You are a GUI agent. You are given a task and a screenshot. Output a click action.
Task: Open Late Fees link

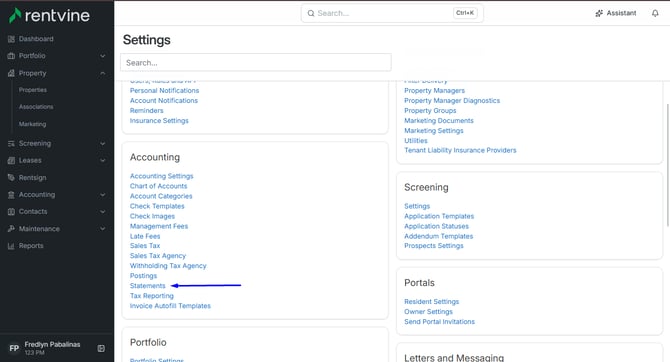[x=145, y=236]
